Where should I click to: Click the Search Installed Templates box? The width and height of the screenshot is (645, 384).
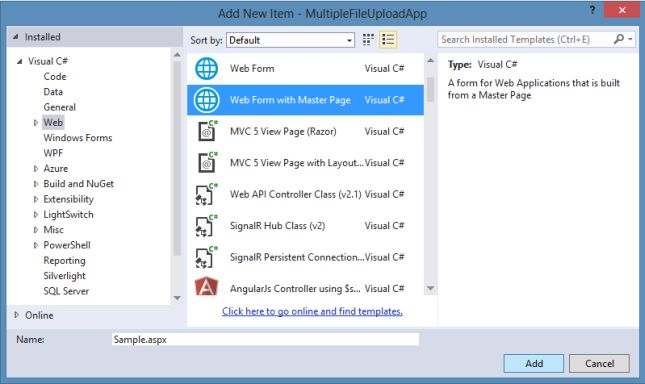point(525,39)
